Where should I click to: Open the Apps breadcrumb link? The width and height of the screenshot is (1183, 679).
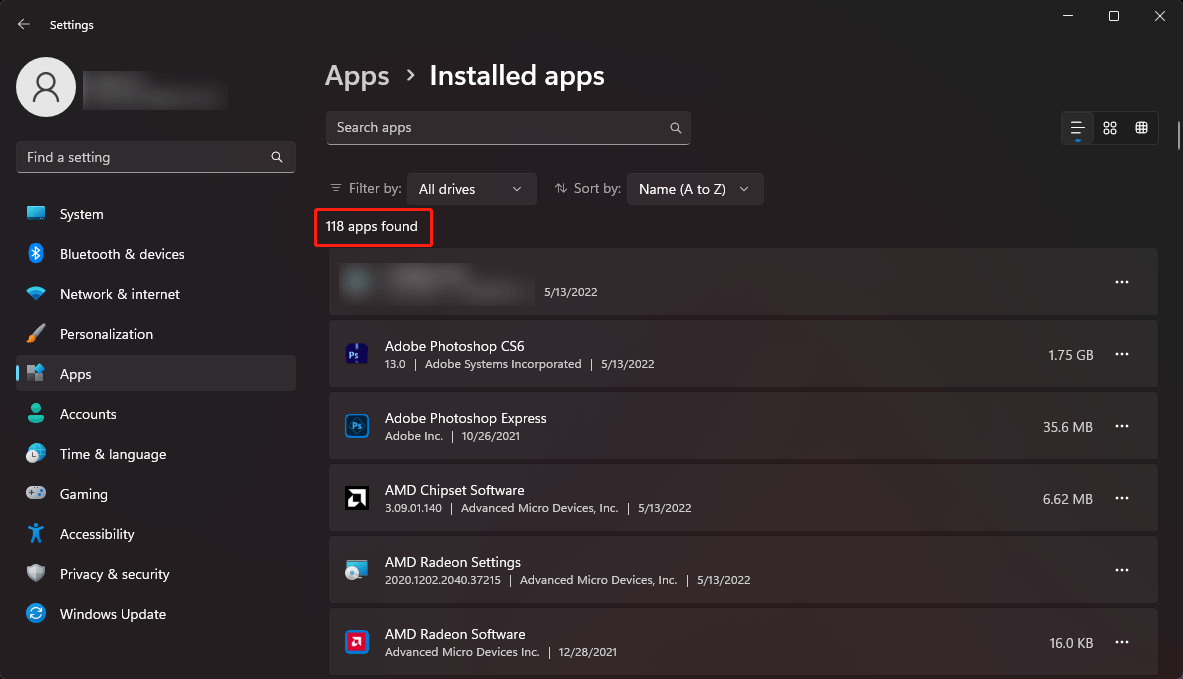(357, 75)
